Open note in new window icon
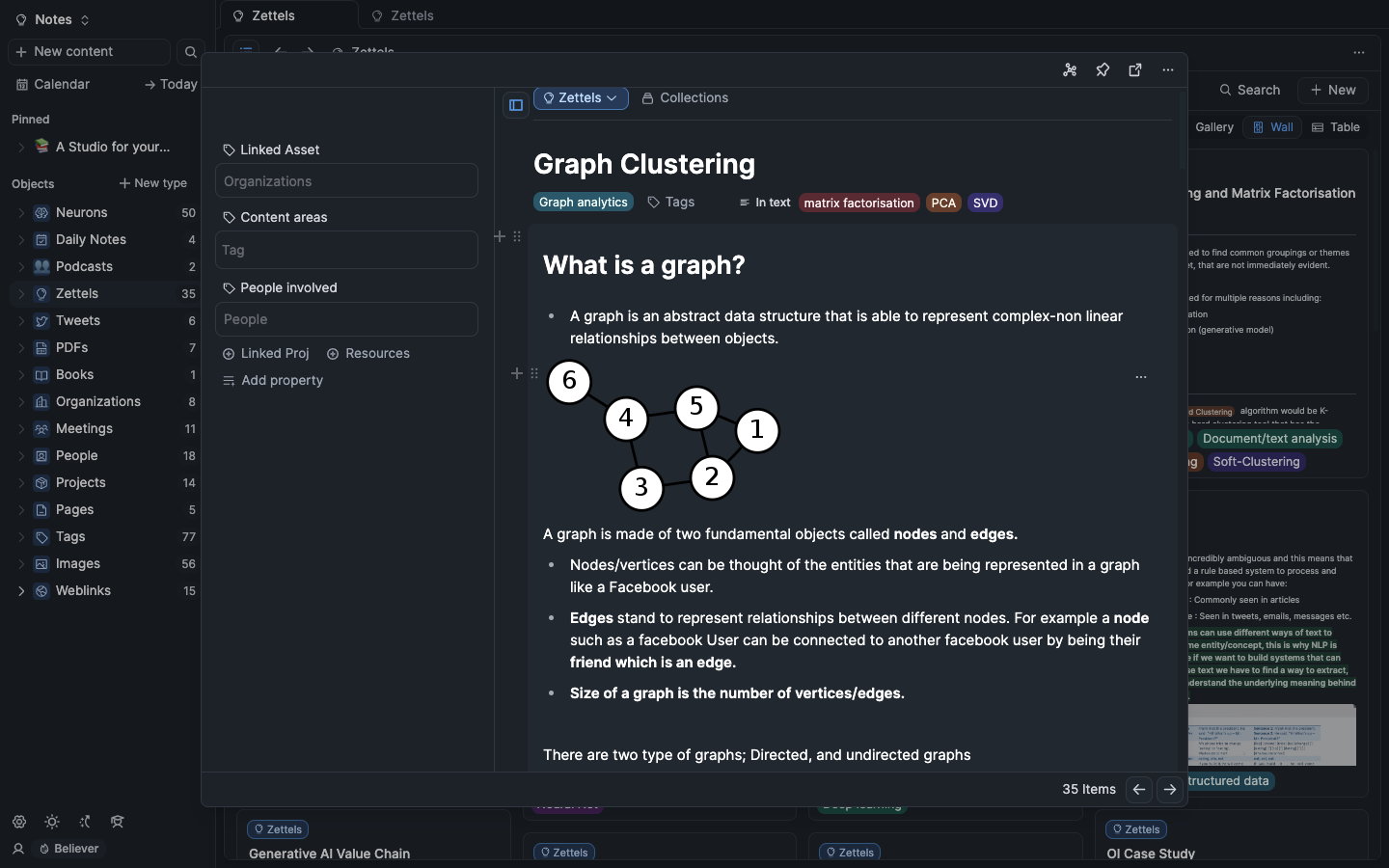 (1135, 70)
